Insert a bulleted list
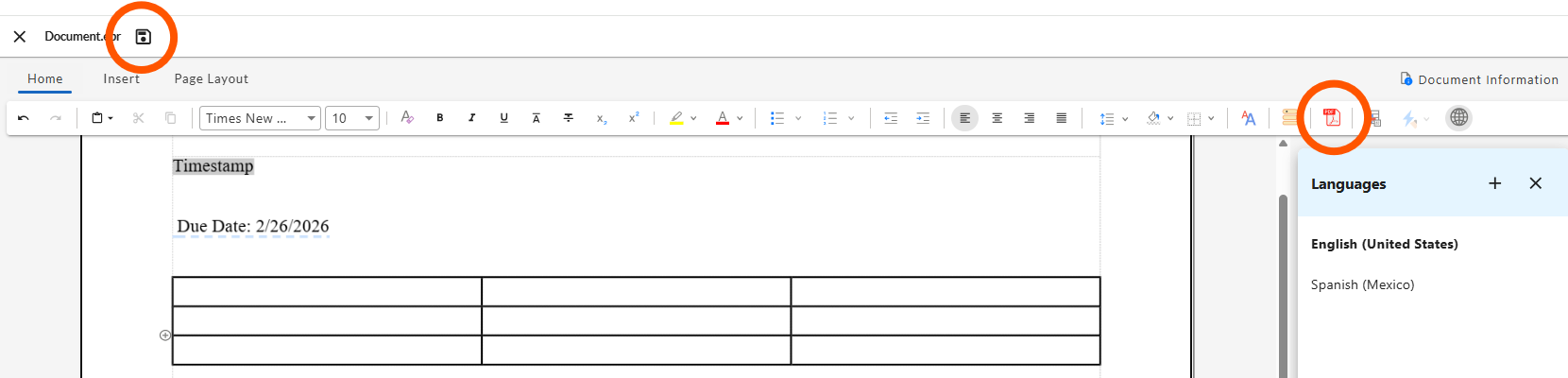Image resolution: width=1568 pixels, height=378 pixels. pyautogui.click(x=777, y=118)
